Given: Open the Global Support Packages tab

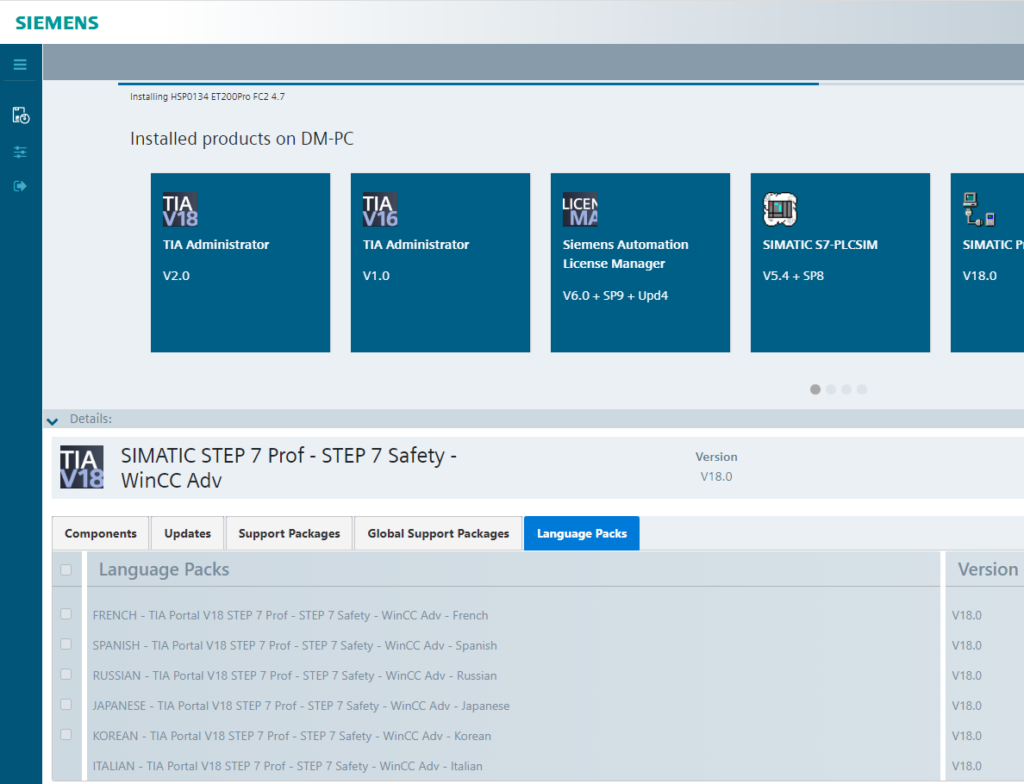Looking at the screenshot, I should (x=437, y=533).
